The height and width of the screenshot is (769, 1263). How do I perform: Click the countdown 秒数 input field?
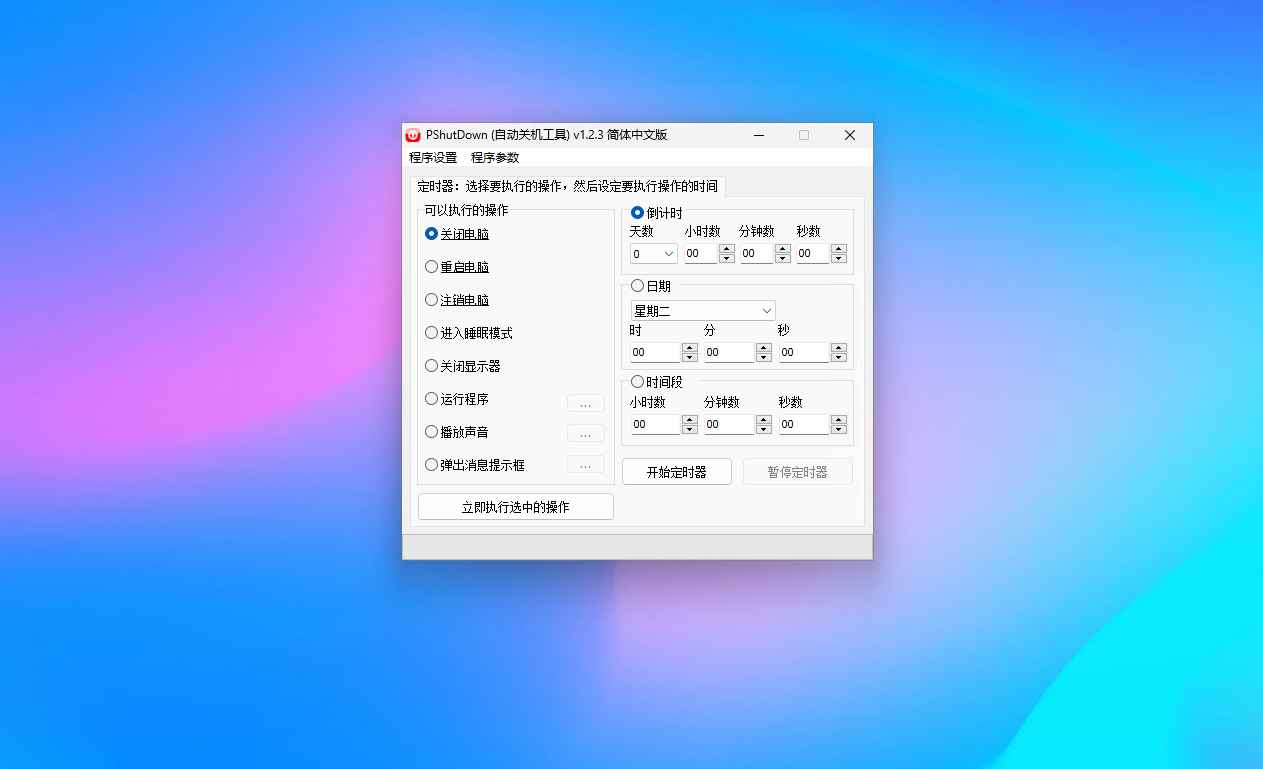(815, 253)
